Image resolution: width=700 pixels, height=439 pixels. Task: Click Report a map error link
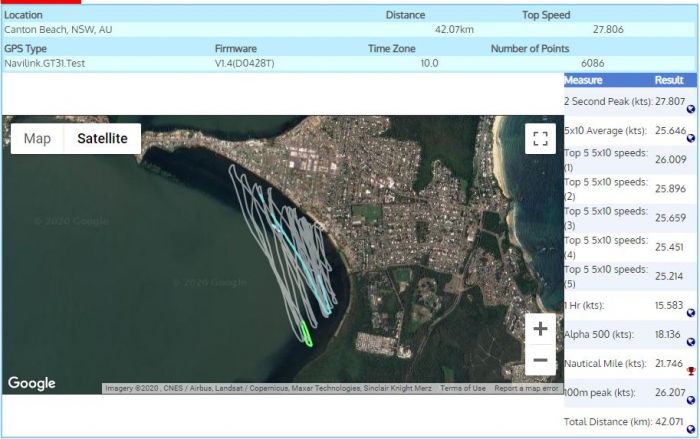click(x=526, y=388)
